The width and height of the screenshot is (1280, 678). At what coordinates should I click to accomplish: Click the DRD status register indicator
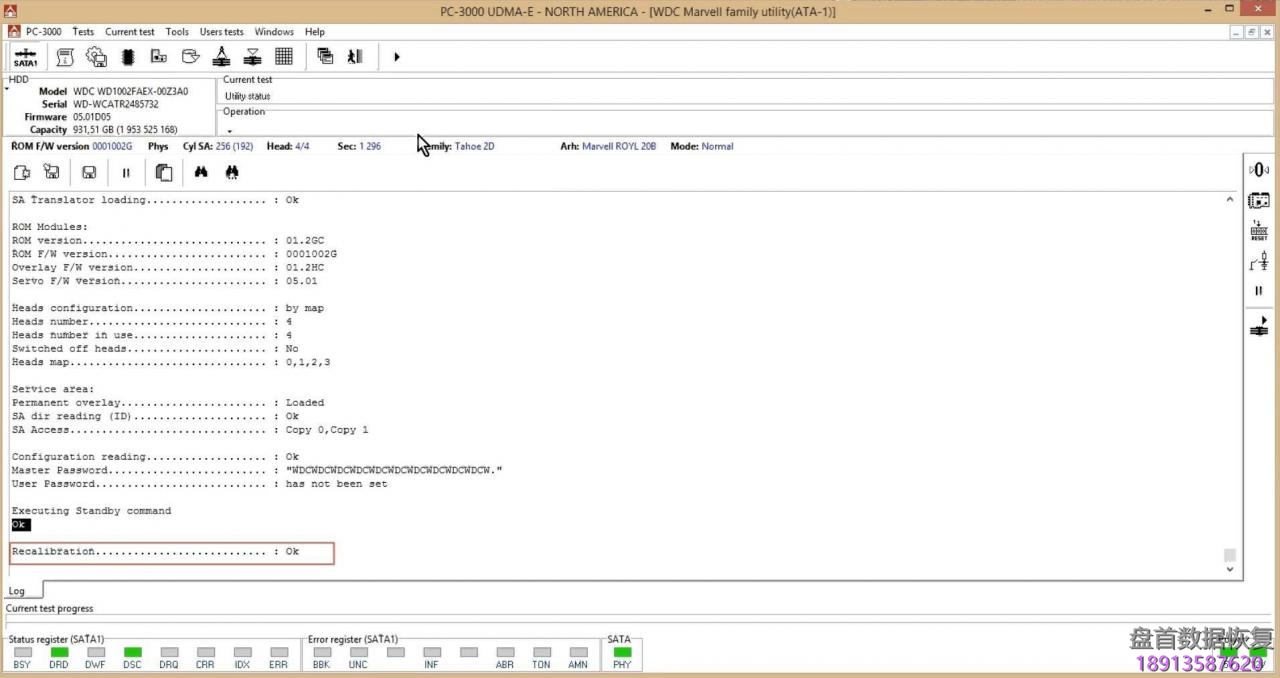click(x=59, y=653)
